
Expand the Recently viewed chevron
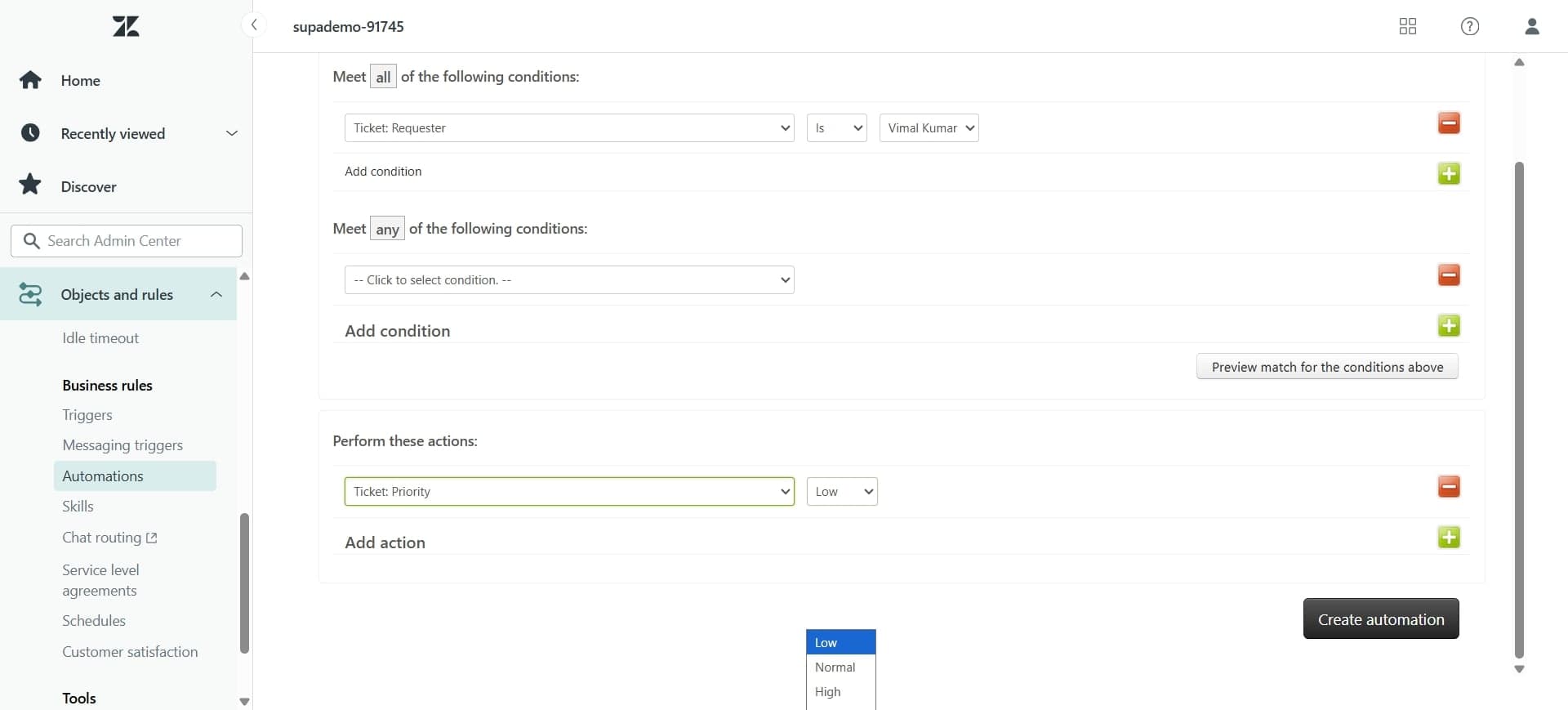coord(232,133)
